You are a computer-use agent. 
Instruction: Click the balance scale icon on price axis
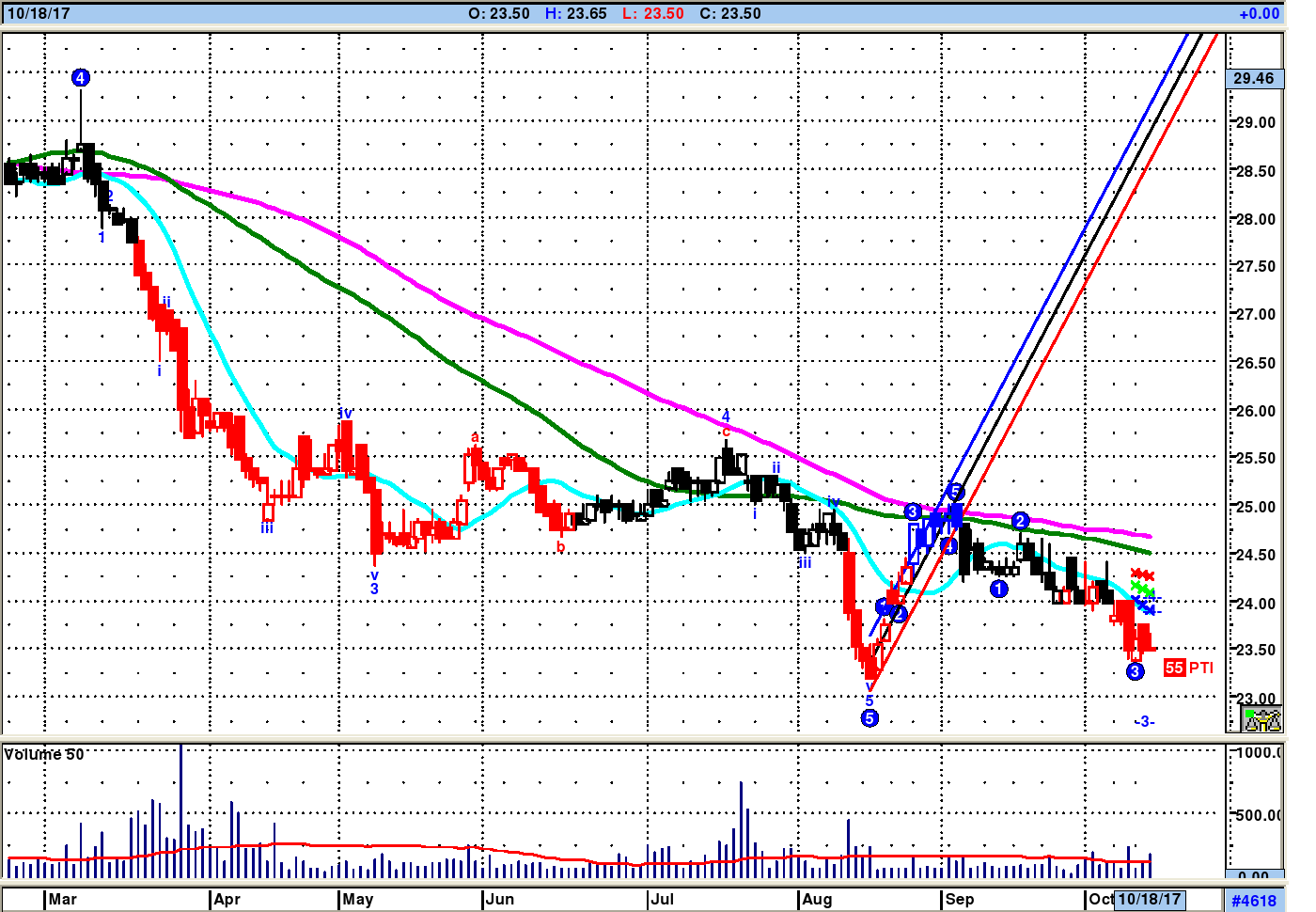(1262, 720)
